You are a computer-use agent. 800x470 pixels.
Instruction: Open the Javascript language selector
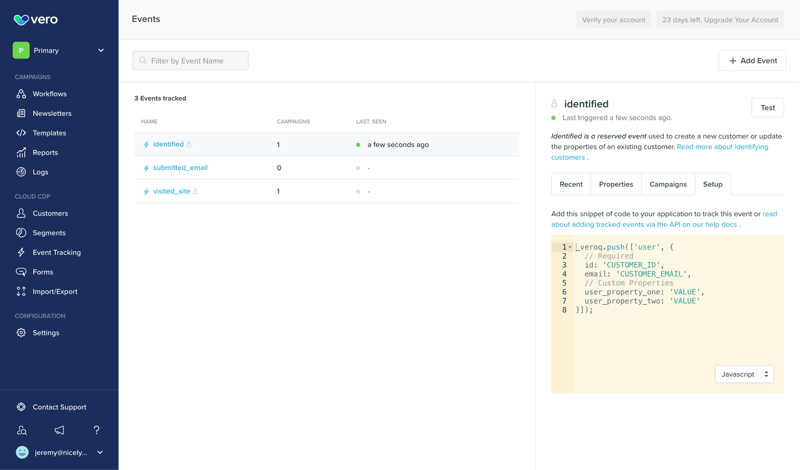tap(744, 374)
